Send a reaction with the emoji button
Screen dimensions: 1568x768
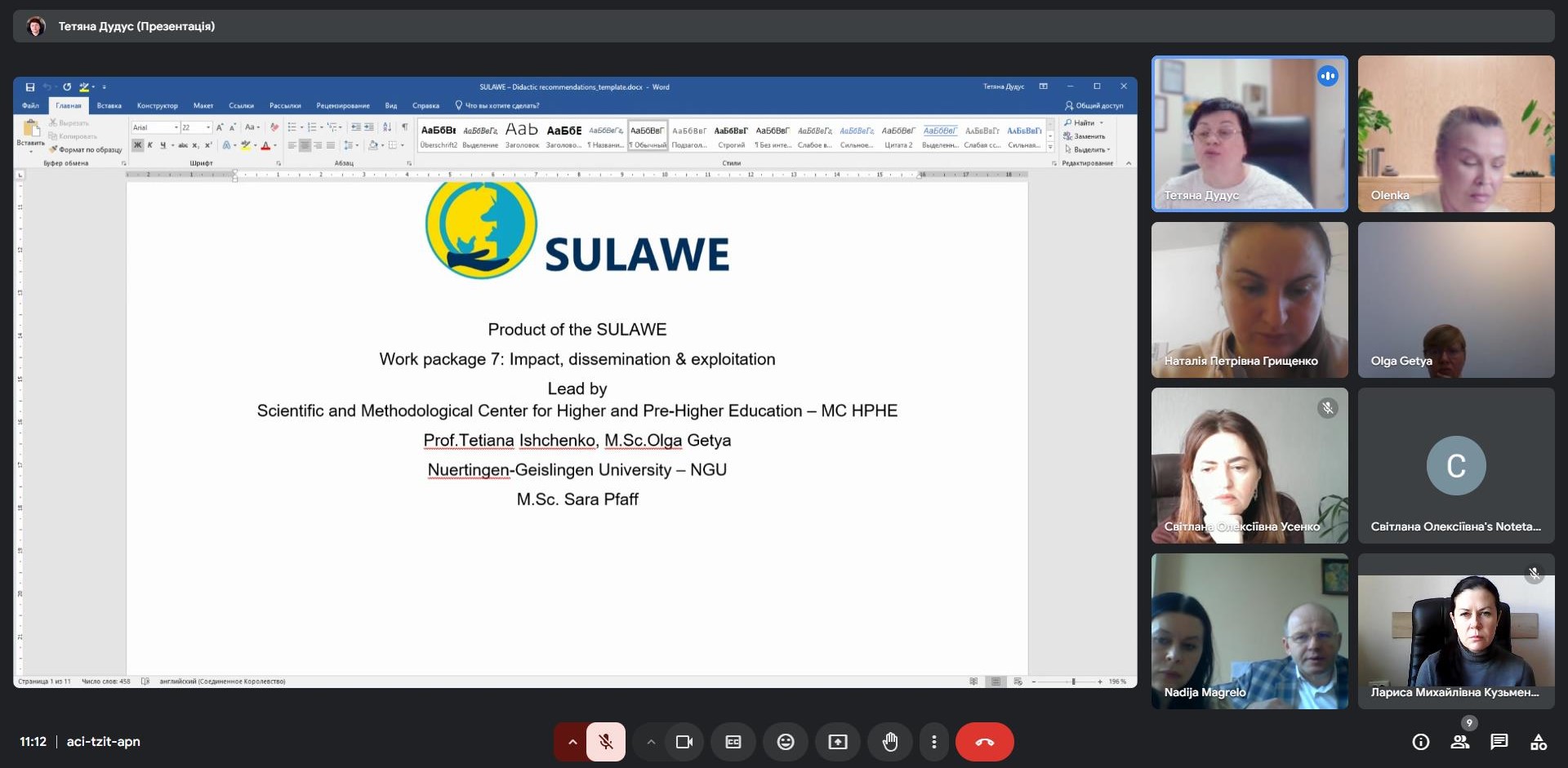click(786, 742)
